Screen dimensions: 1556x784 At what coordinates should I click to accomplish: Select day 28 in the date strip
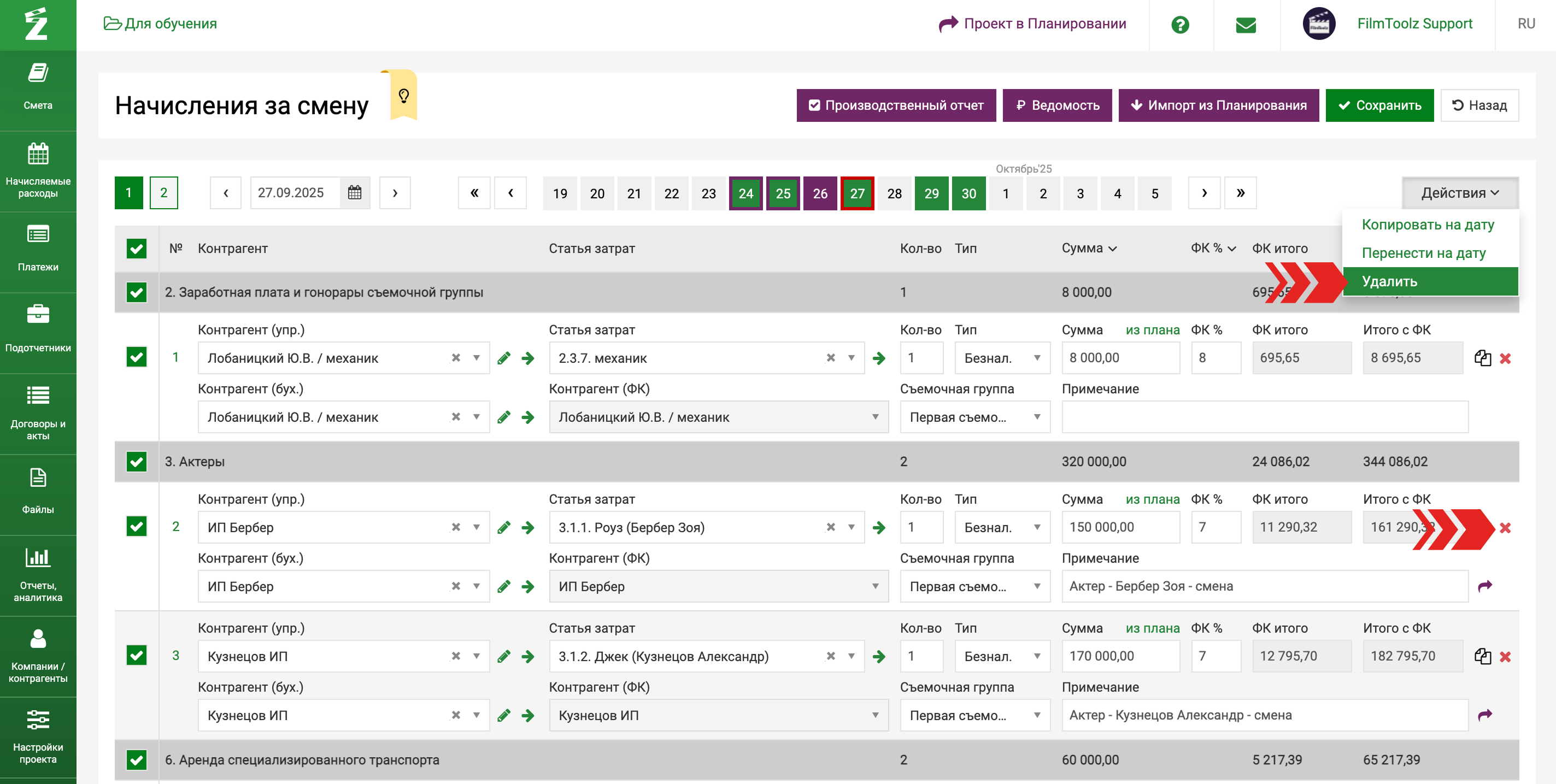[894, 193]
